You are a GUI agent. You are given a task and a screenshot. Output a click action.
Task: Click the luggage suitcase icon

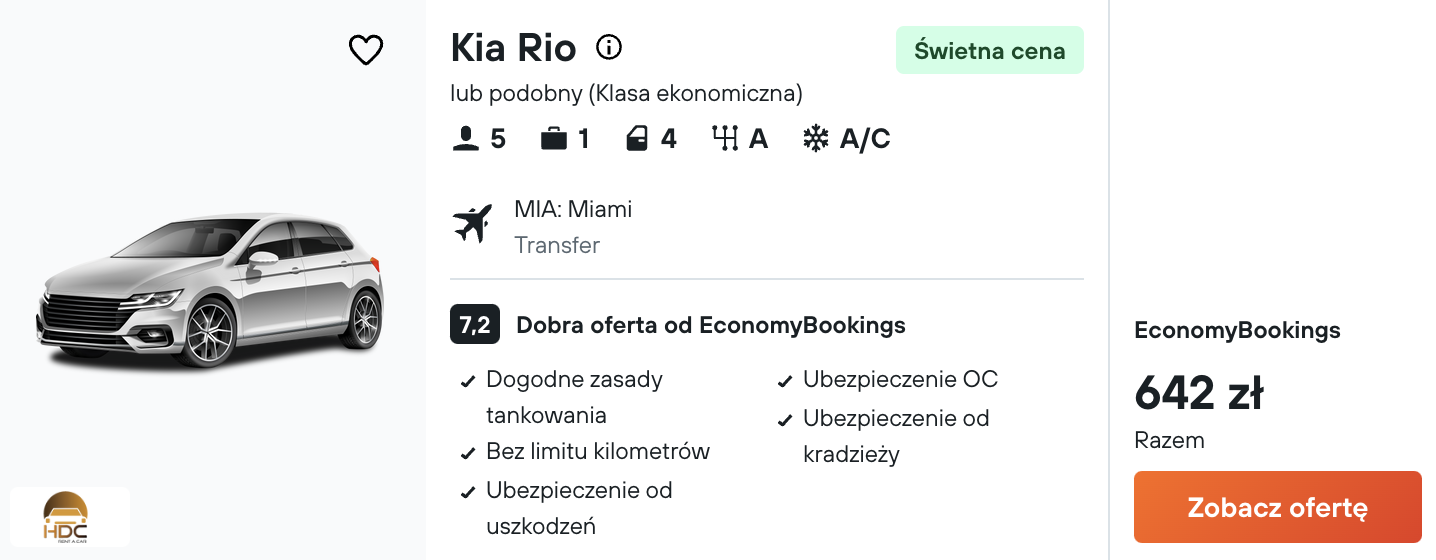(x=553, y=139)
